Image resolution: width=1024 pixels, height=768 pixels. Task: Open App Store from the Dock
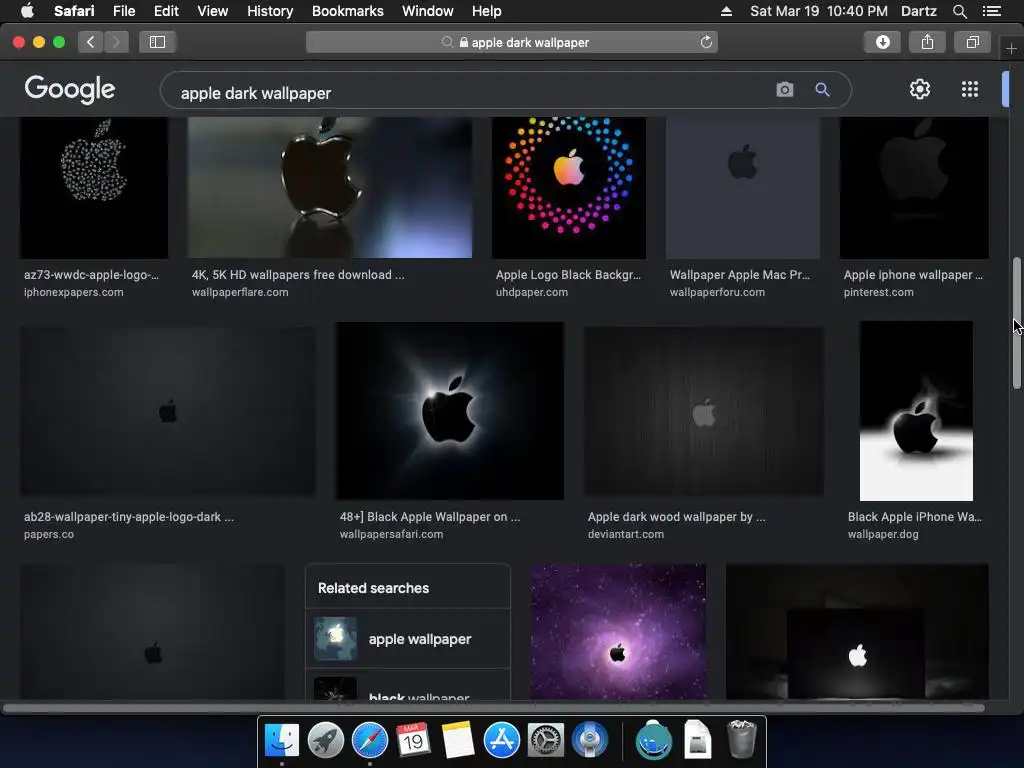coord(502,741)
